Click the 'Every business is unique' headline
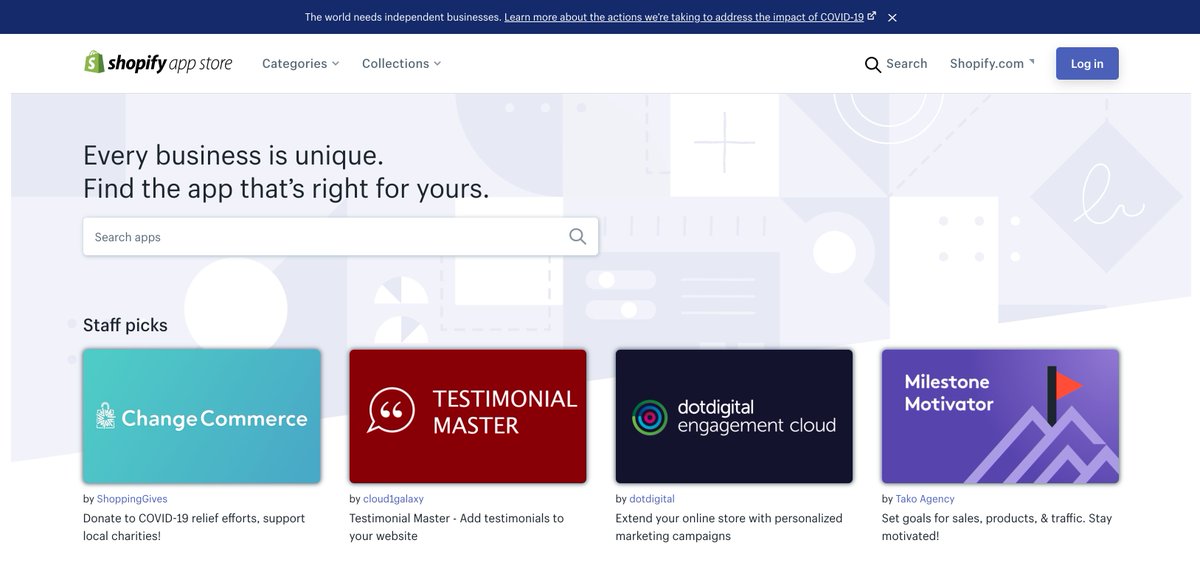1200x588 pixels. click(286, 171)
